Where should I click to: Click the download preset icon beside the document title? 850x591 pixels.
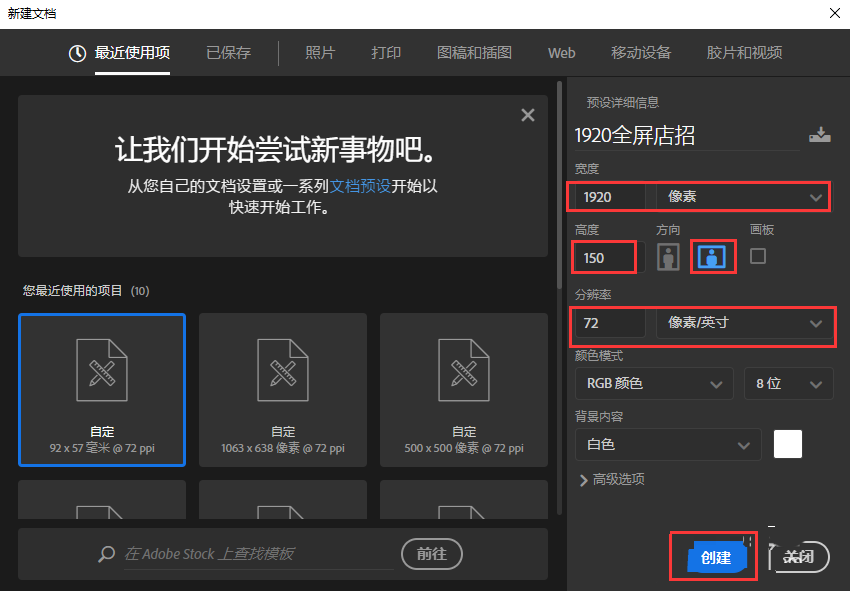[x=820, y=132]
